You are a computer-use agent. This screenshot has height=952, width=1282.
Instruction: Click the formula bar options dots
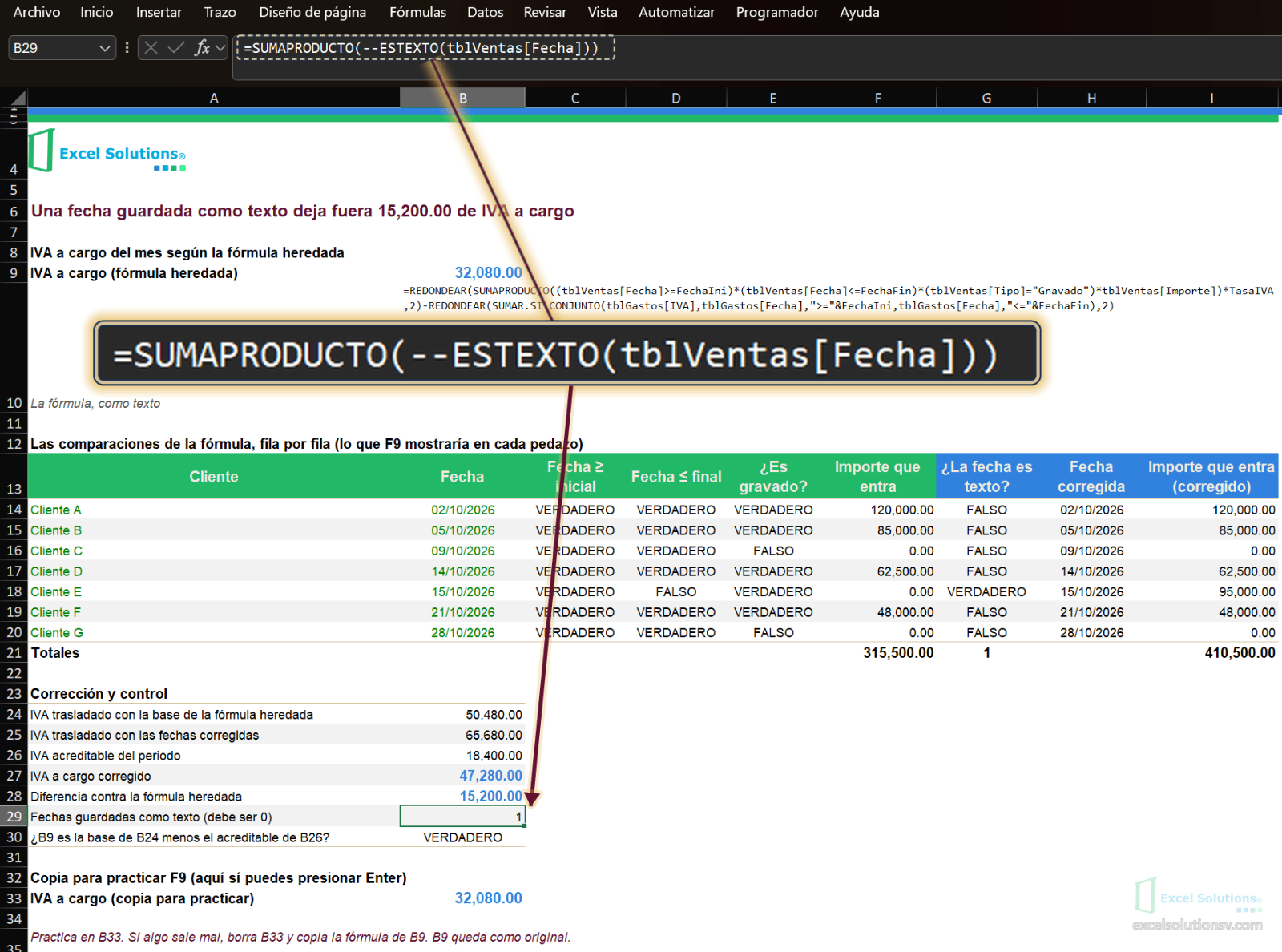127,48
